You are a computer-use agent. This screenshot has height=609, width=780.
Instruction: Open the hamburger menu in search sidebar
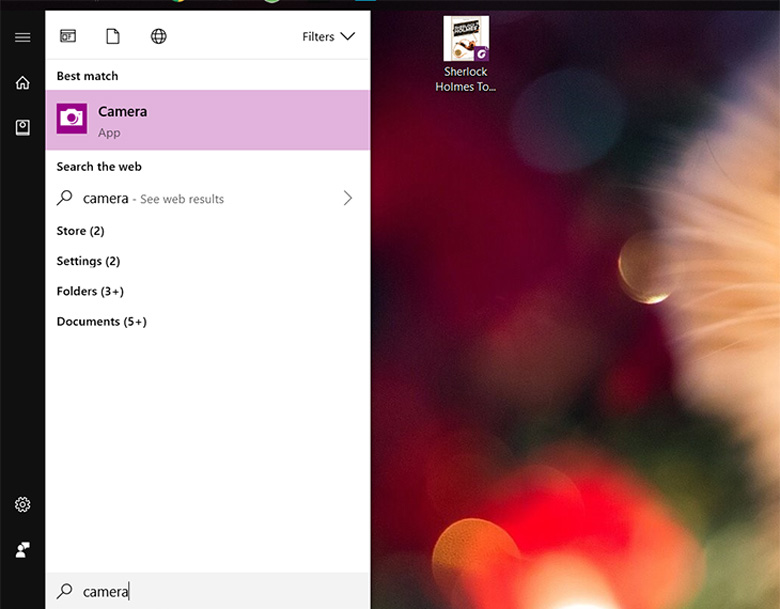22,38
